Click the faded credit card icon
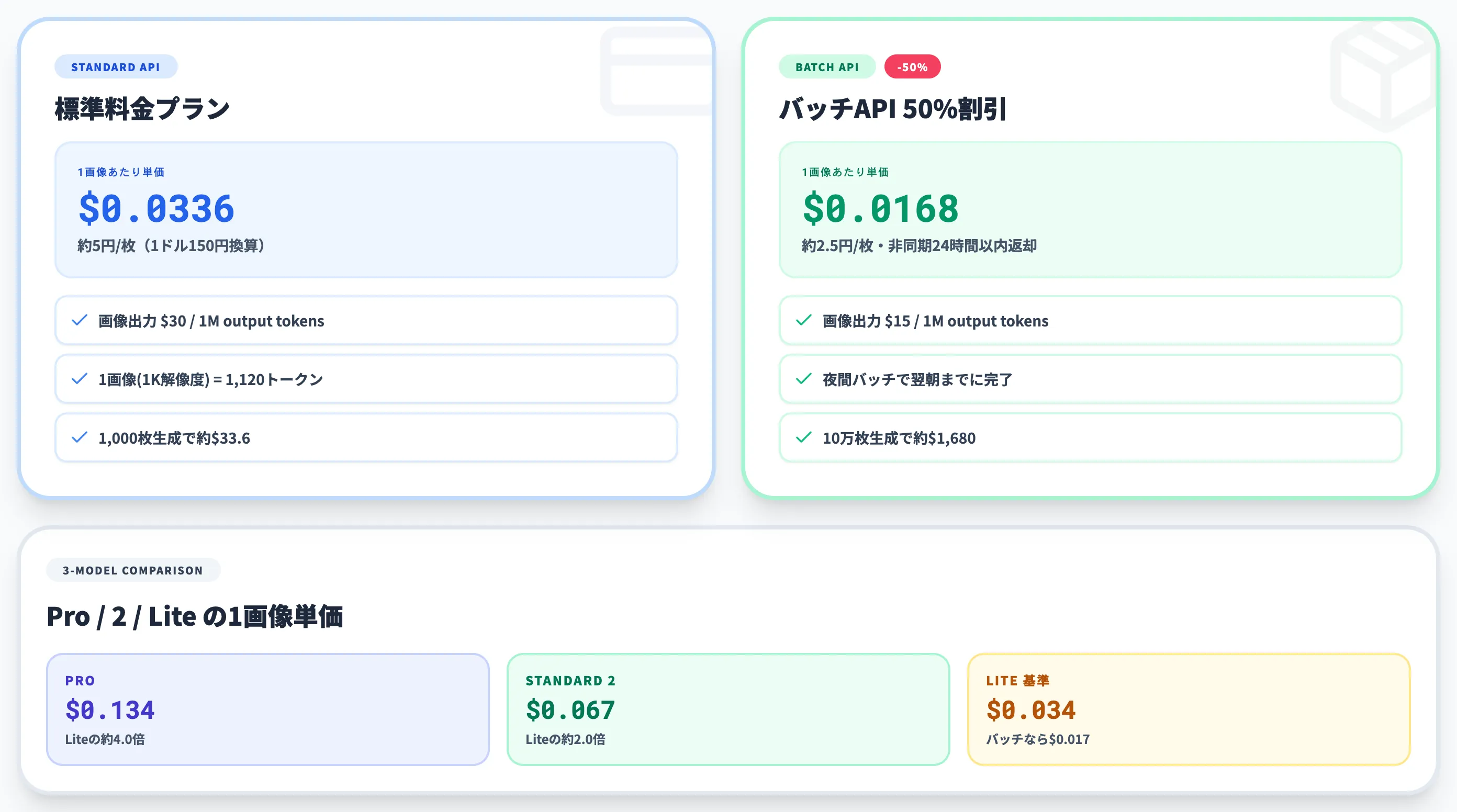This screenshot has height=812, width=1457. [x=656, y=71]
